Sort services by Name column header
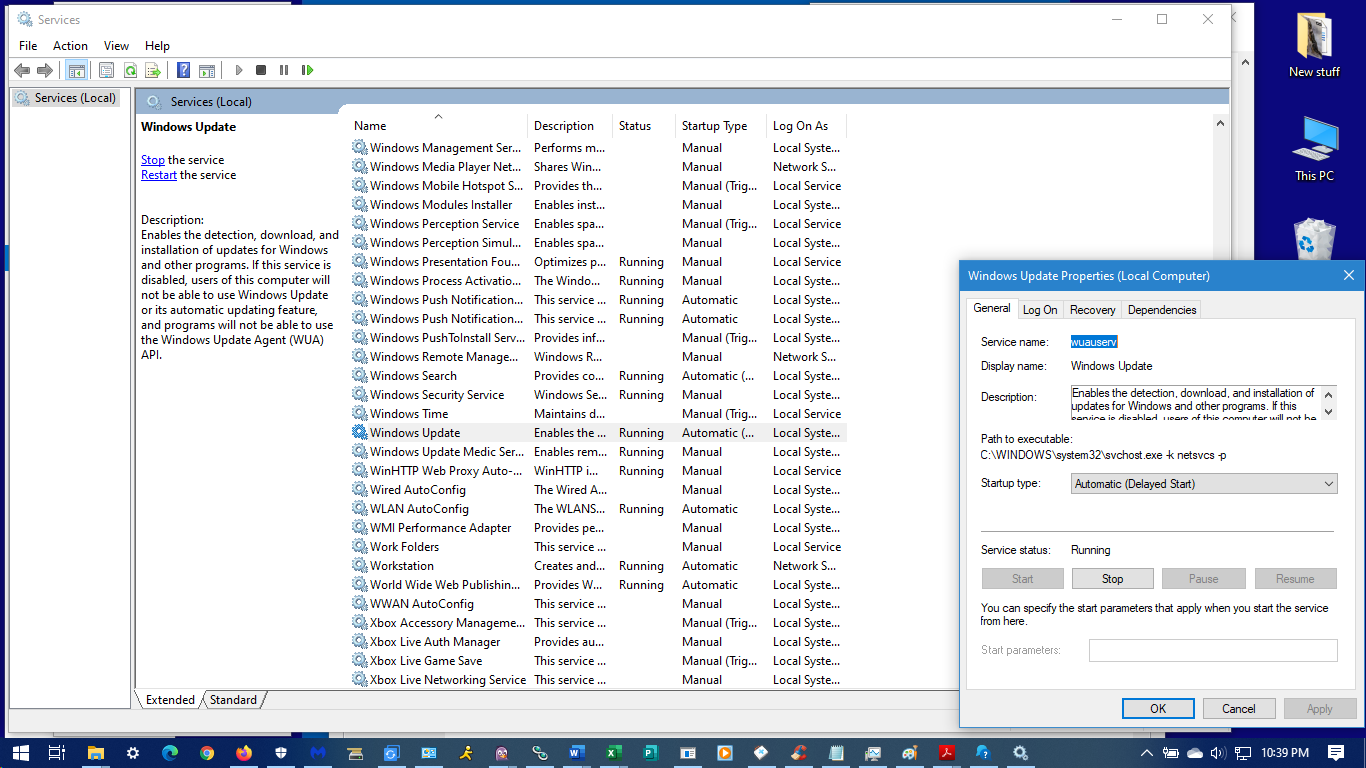Viewport: 1366px width, 768px height. pos(439,126)
